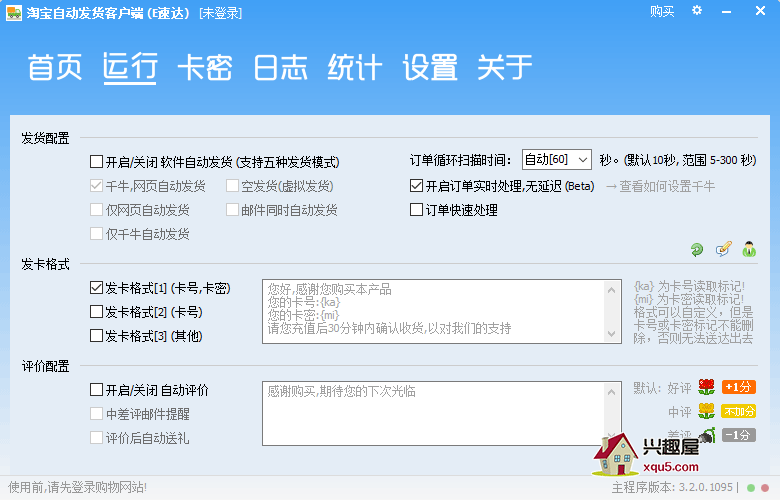Toggle 千牛,网页自动发货 checkbox
This screenshot has width=780, height=500.
97,186
